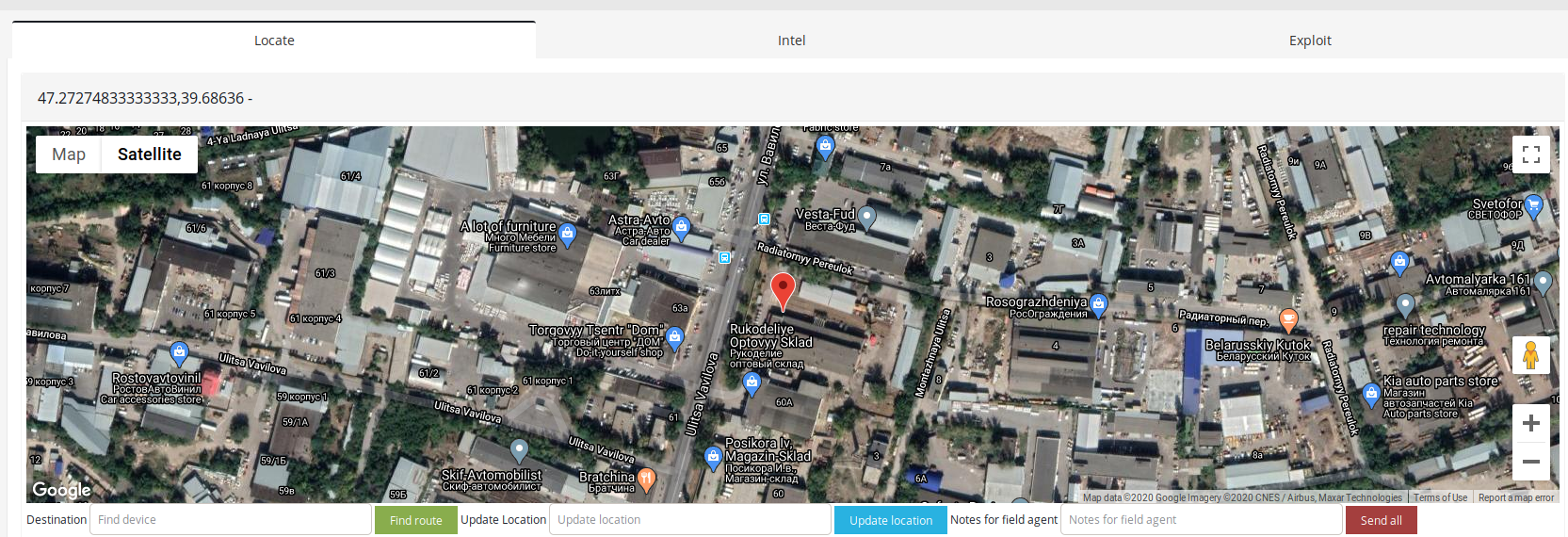
Task: Open the Exploit tab
Action: click(1310, 41)
